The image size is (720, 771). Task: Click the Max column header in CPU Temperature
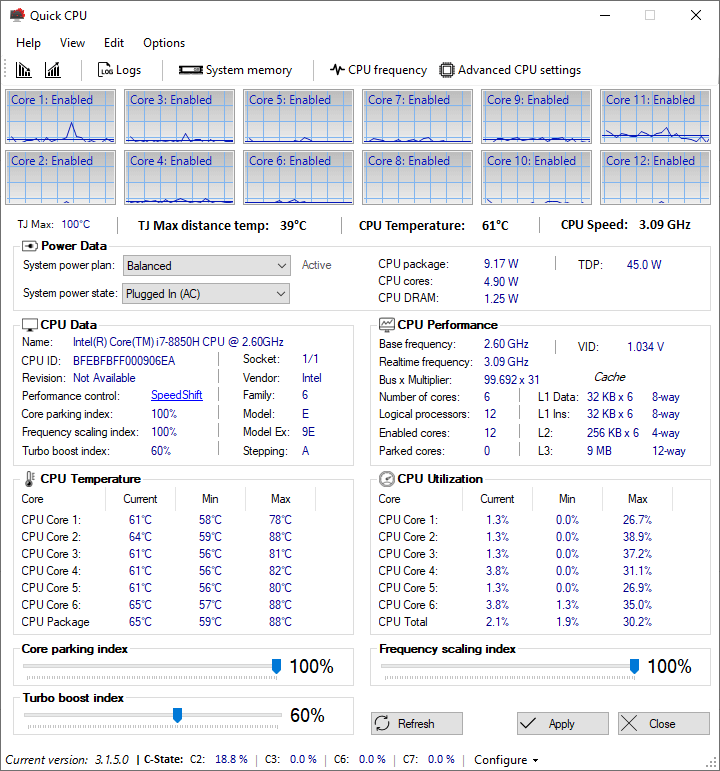click(x=280, y=499)
